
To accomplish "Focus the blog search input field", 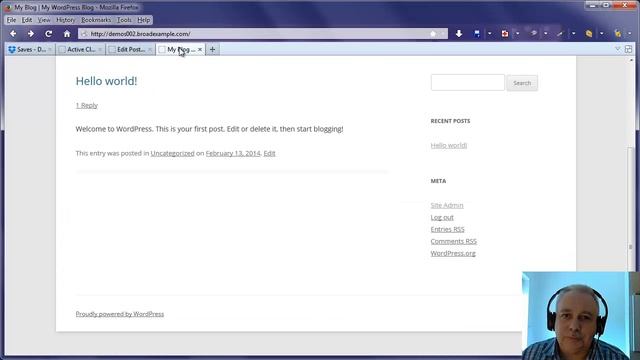I will 468,82.
